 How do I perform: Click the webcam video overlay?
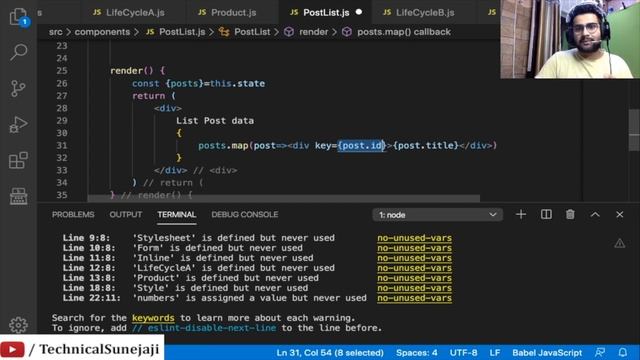[x=570, y=39]
